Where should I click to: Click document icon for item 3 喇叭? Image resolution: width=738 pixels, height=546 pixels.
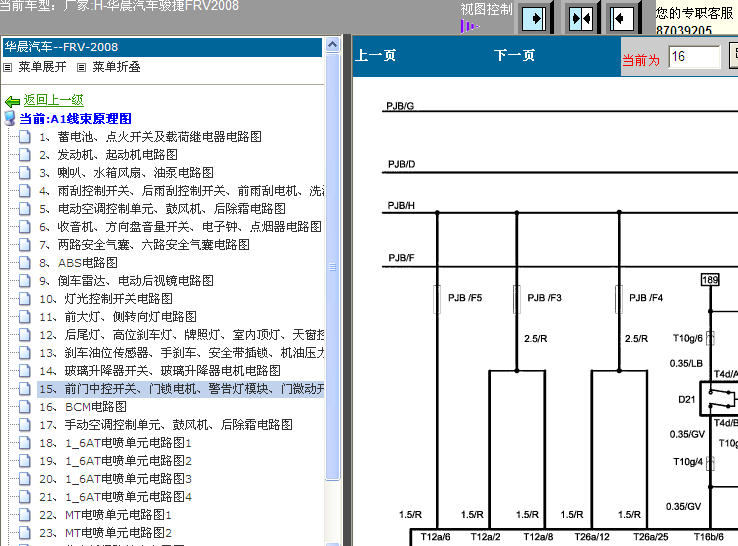(x=24, y=173)
